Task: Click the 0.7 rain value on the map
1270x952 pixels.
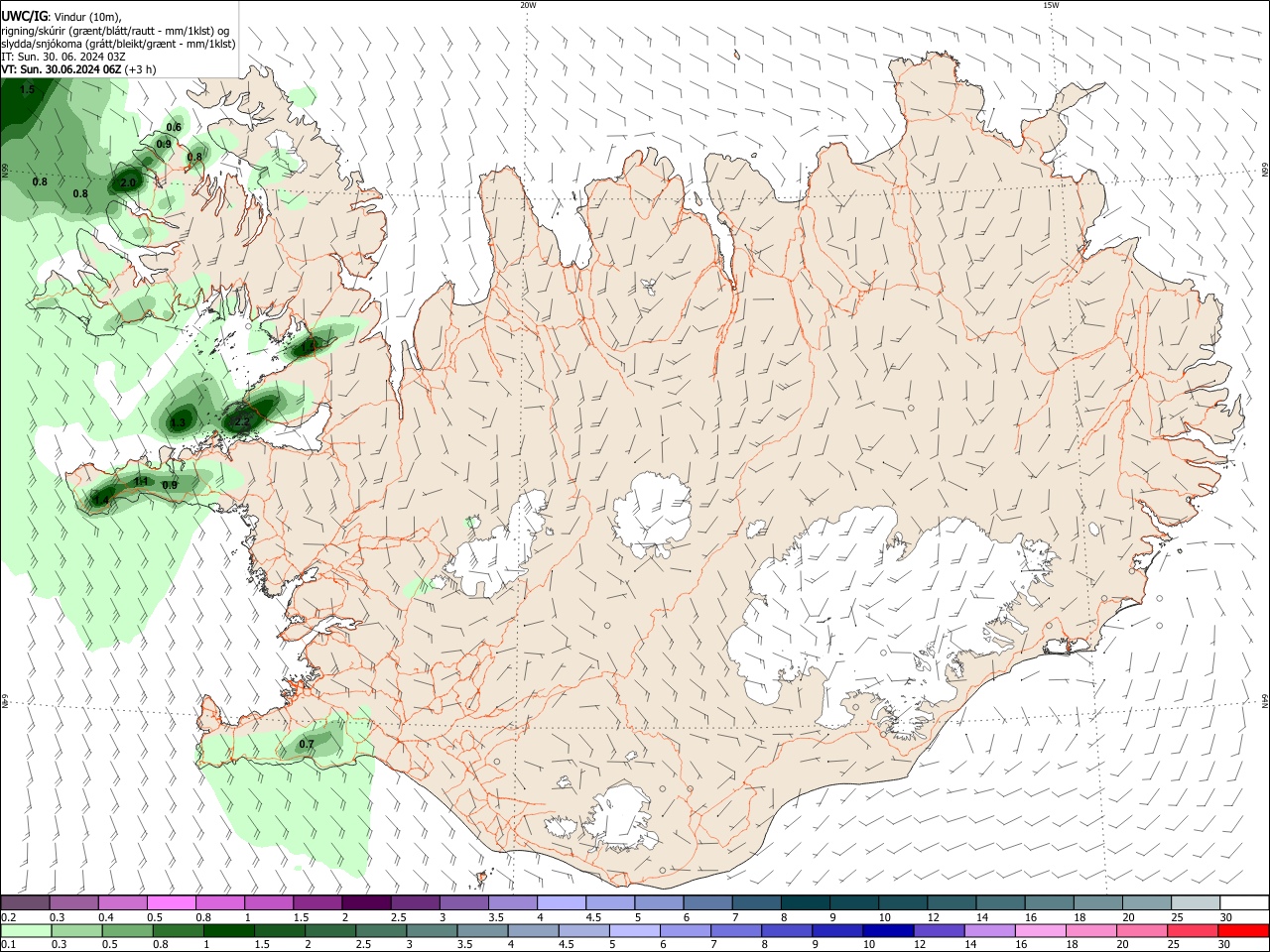Action: point(307,744)
